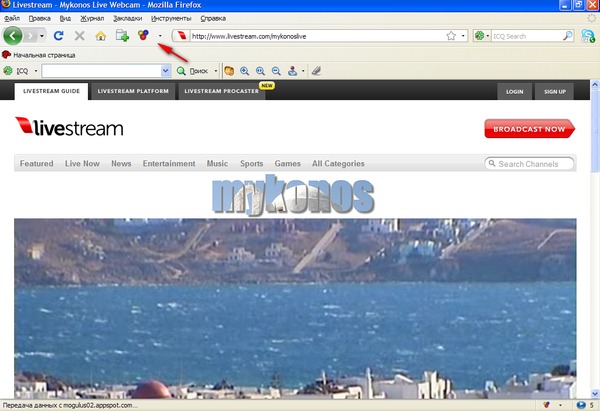Click the colored balls icon in status bar

coord(546,405)
